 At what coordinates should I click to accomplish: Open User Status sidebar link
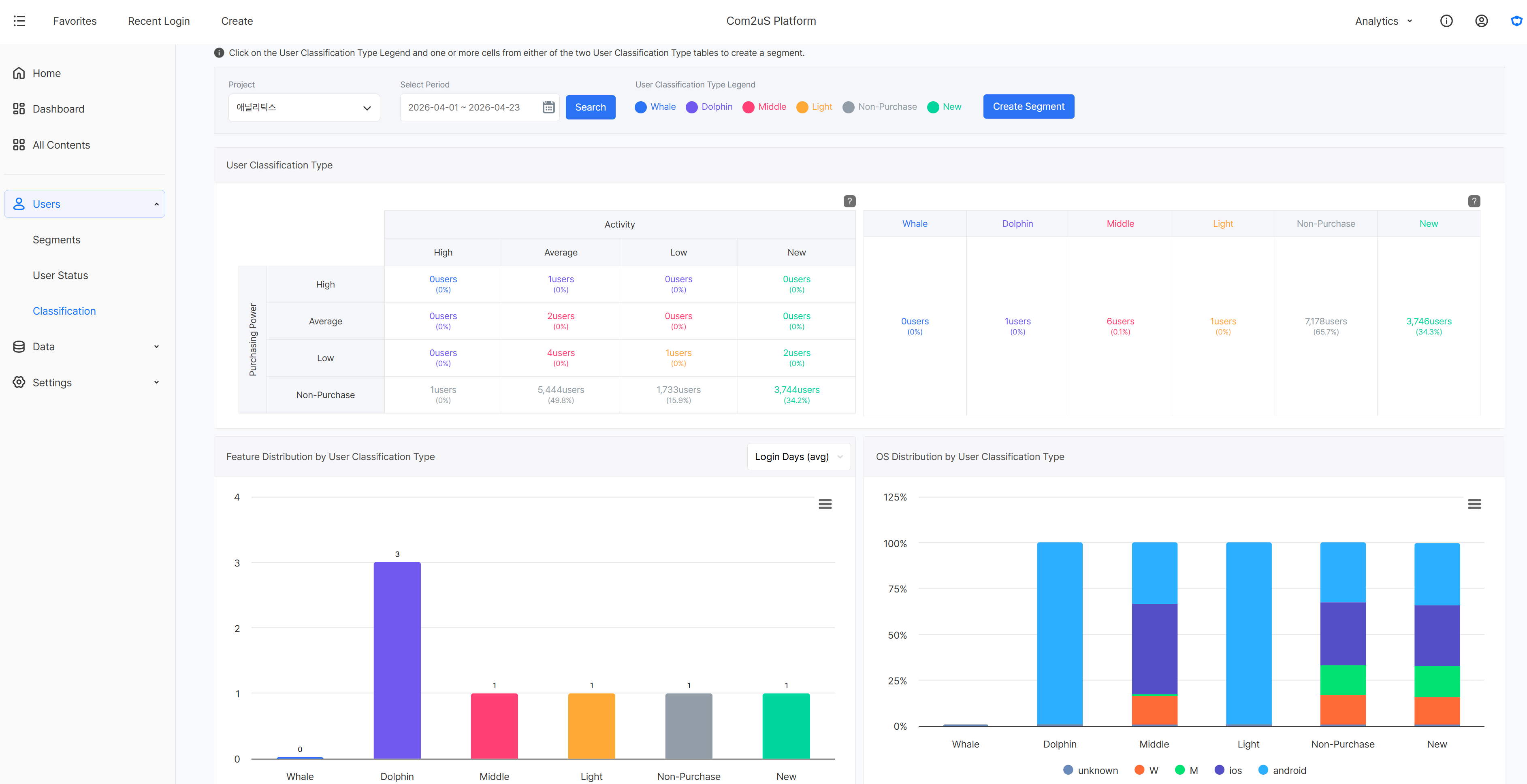coord(60,275)
